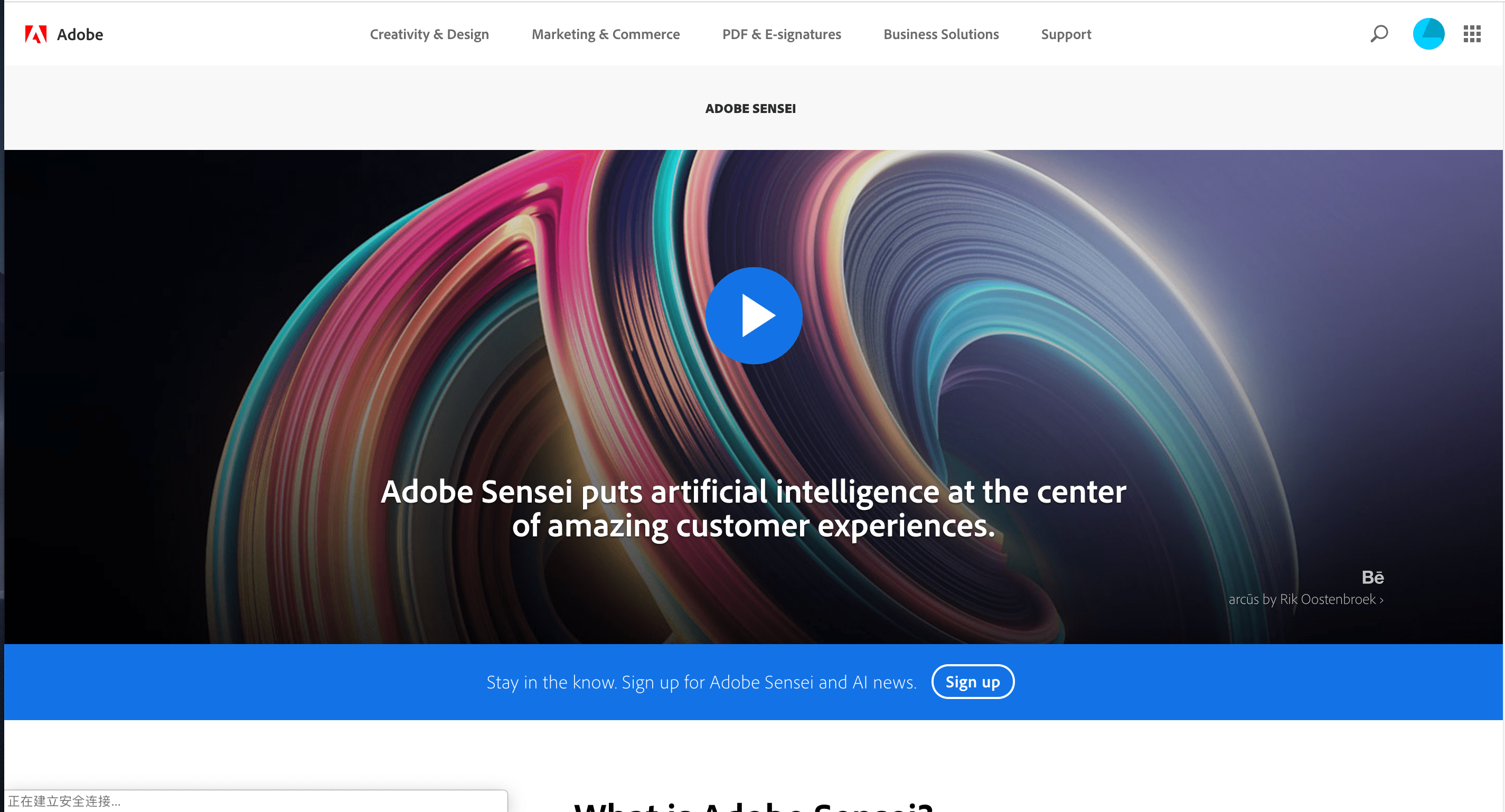Click the Support menu item
This screenshot has width=1505, height=812.
click(x=1066, y=33)
